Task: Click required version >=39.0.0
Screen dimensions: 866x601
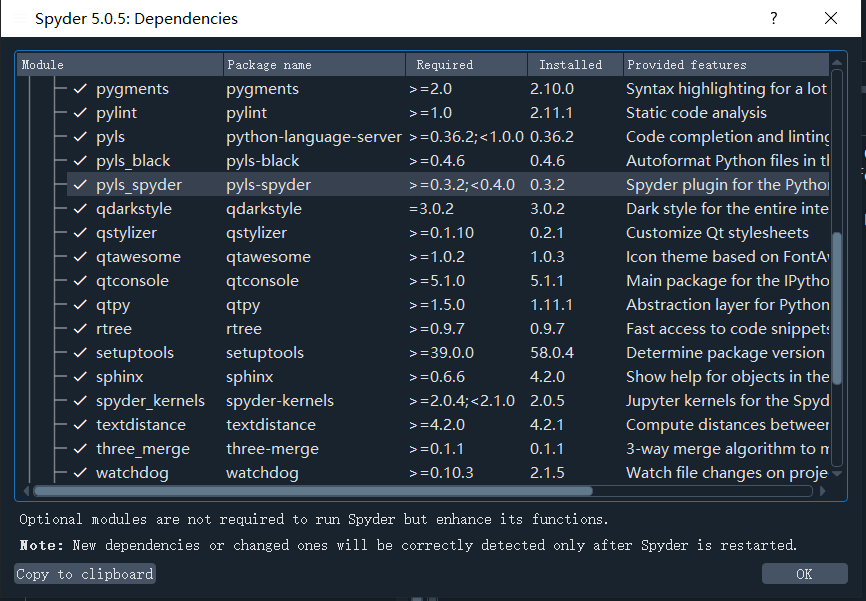Action: 441,352
